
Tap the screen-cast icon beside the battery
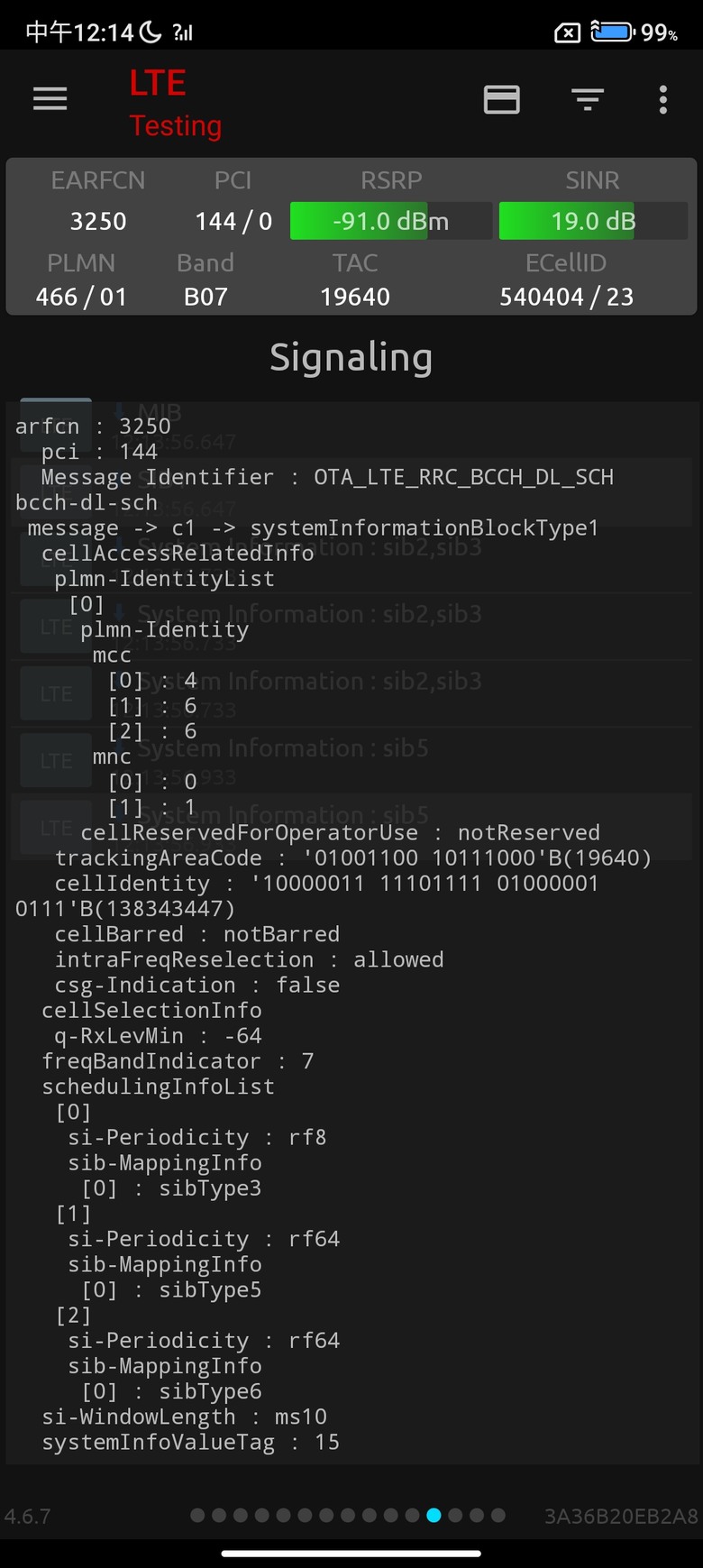pyautogui.click(x=567, y=33)
